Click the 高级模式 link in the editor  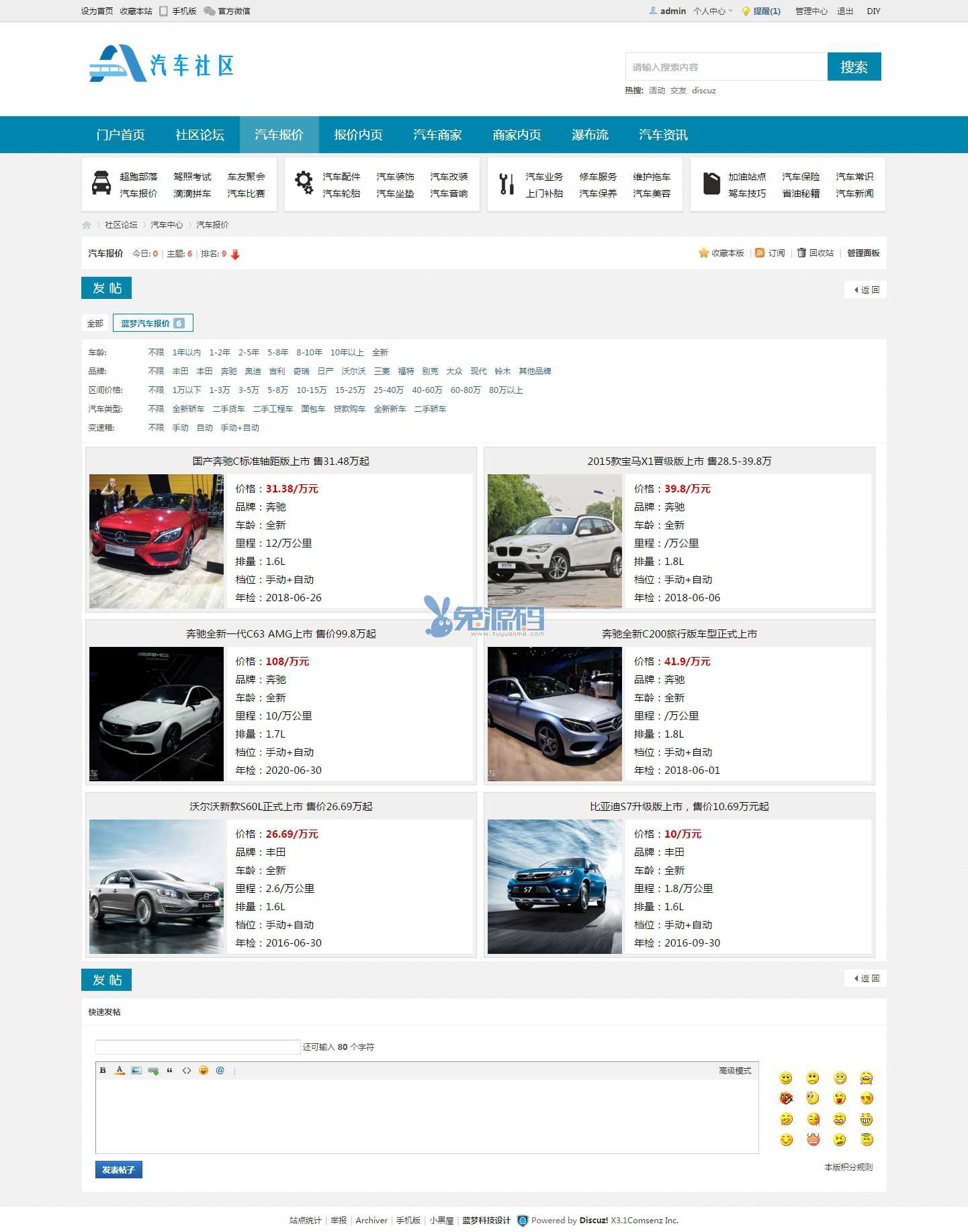pyautogui.click(x=735, y=1071)
